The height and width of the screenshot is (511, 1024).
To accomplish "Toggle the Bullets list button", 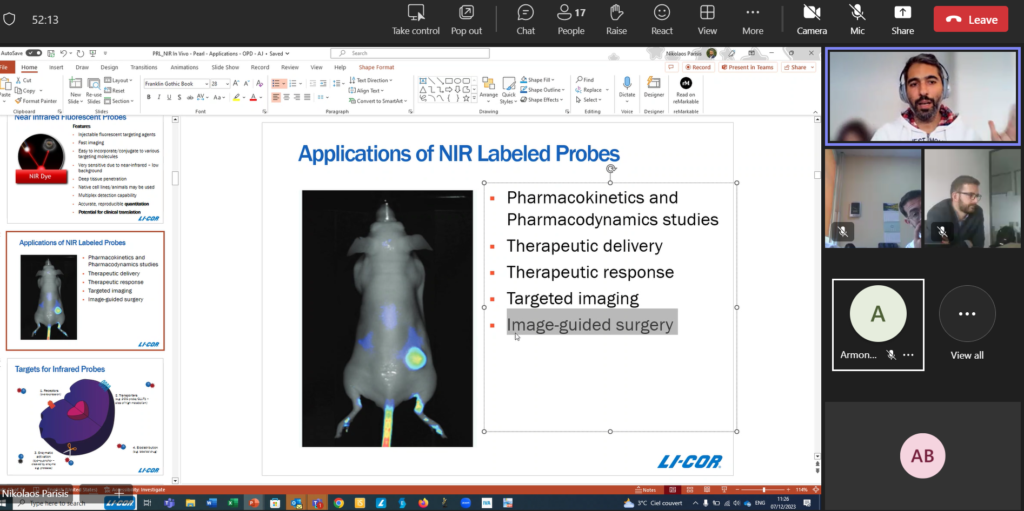I will pos(276,84).
